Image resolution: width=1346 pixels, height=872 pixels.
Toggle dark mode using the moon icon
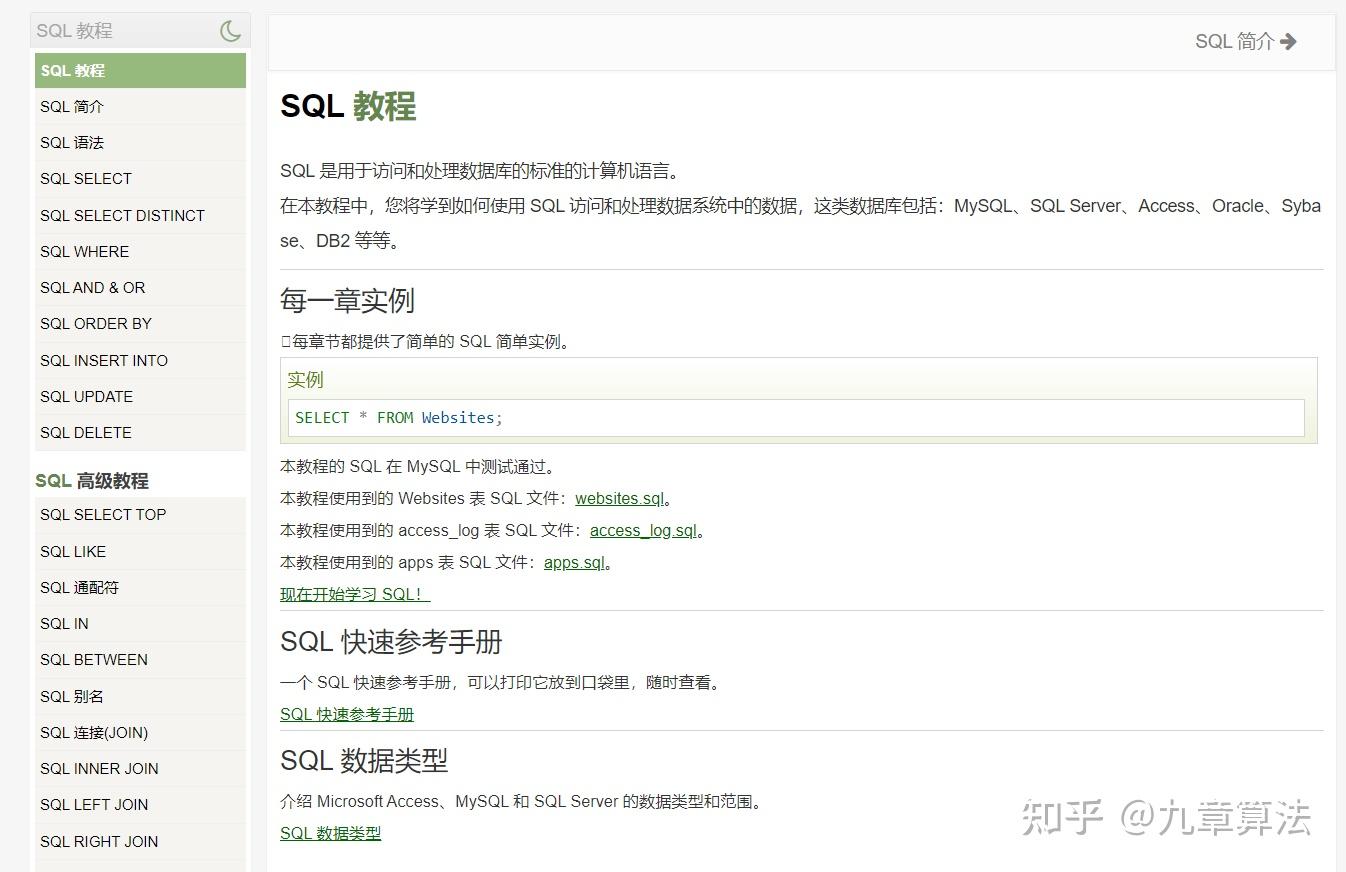point(230,30)
